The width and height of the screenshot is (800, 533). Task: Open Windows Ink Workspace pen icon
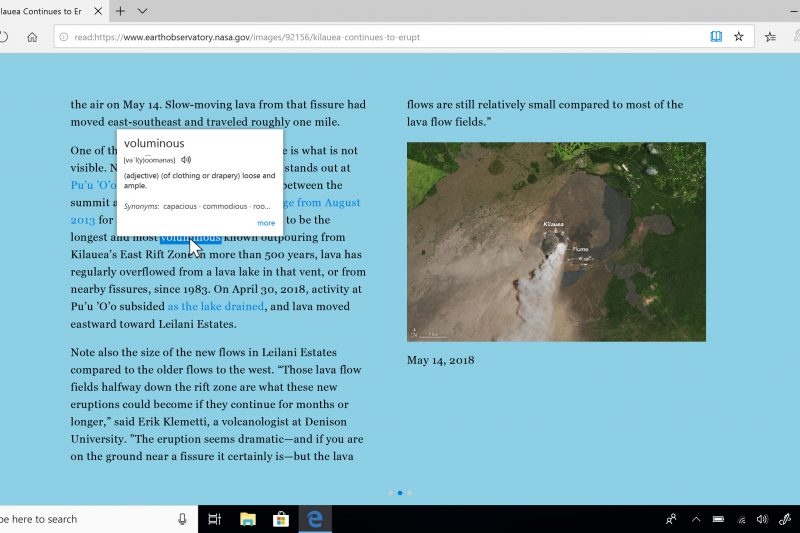[x=785, y=519]
